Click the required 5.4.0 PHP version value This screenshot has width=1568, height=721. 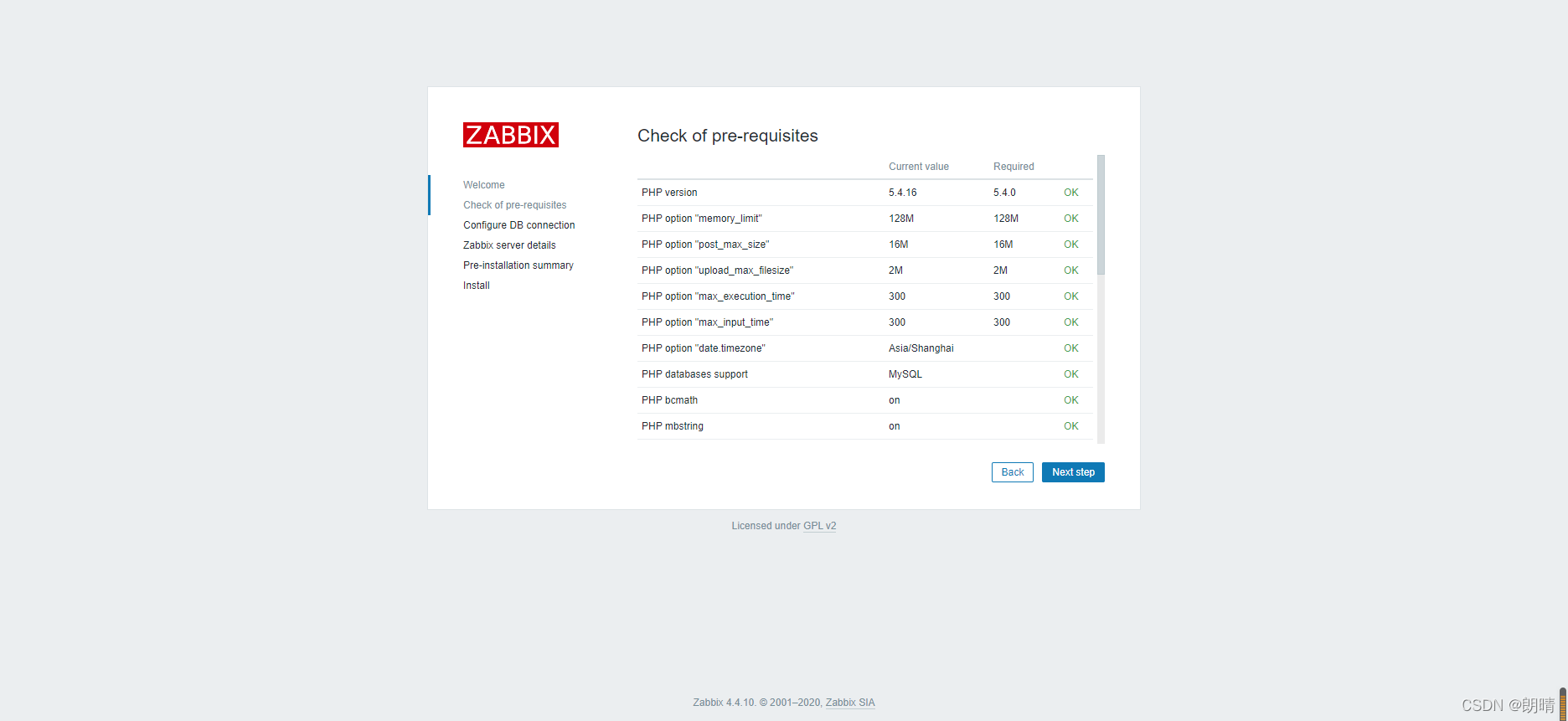click(x=1004, y=193)
